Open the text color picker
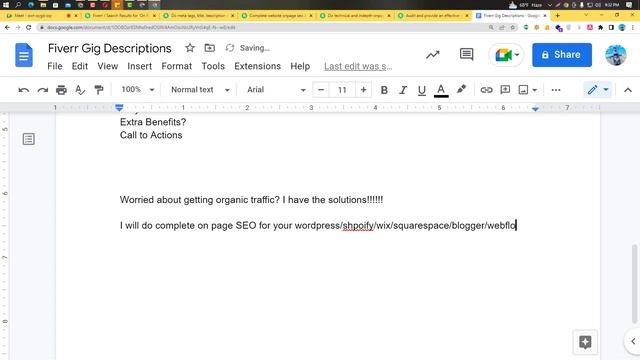The height and width of the screenshot is (360, 640). 441,90
